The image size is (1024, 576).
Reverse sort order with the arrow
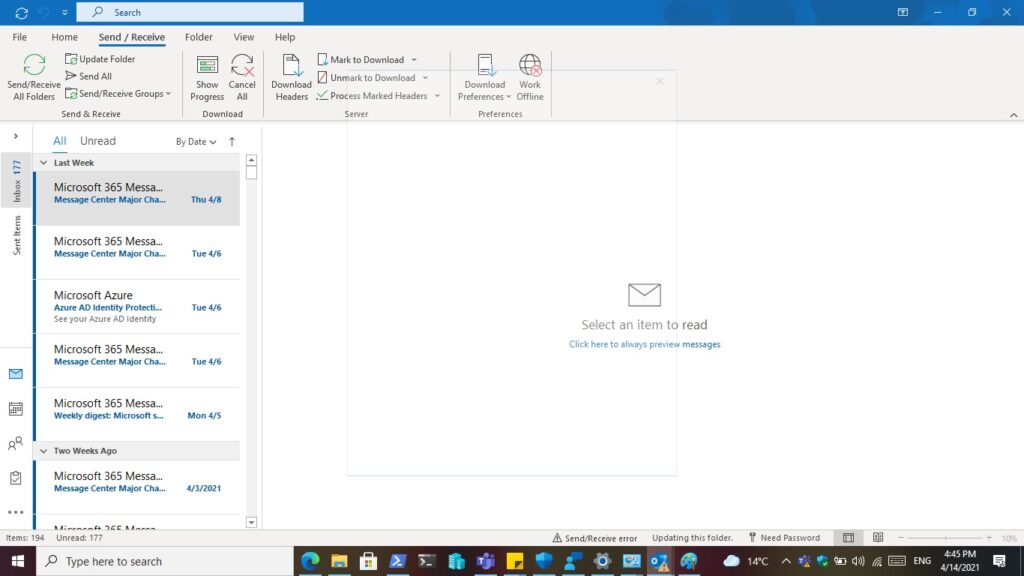coord(232,142)
